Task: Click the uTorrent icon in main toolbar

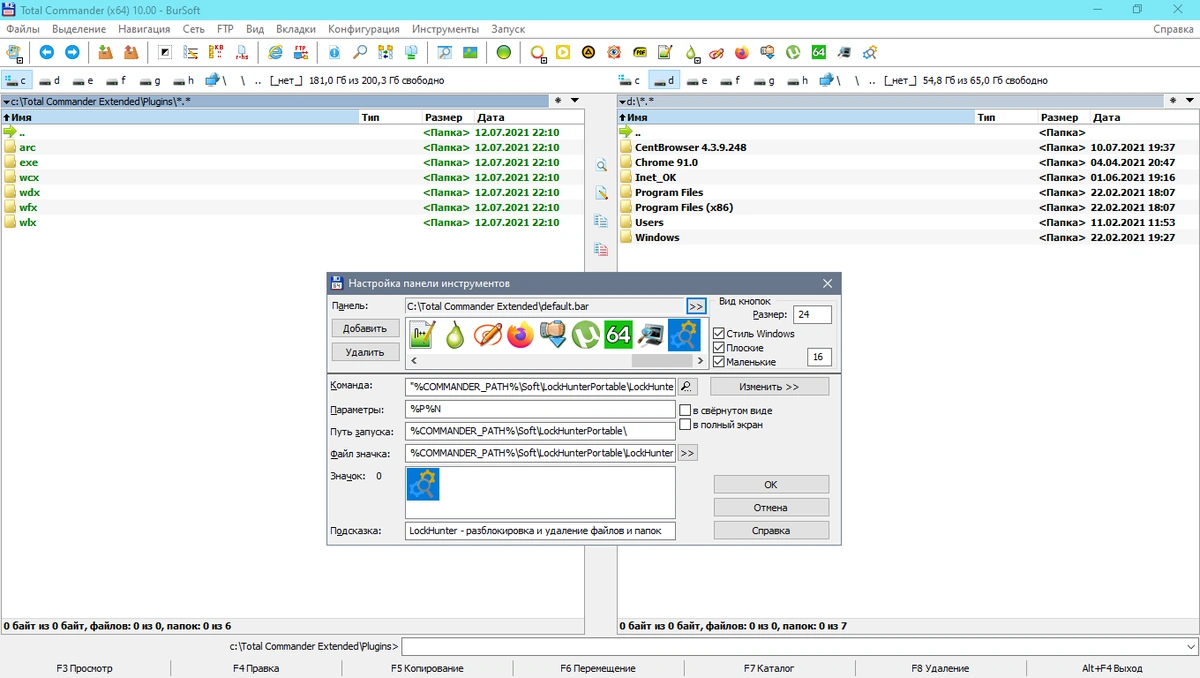Action: point(793,52)
